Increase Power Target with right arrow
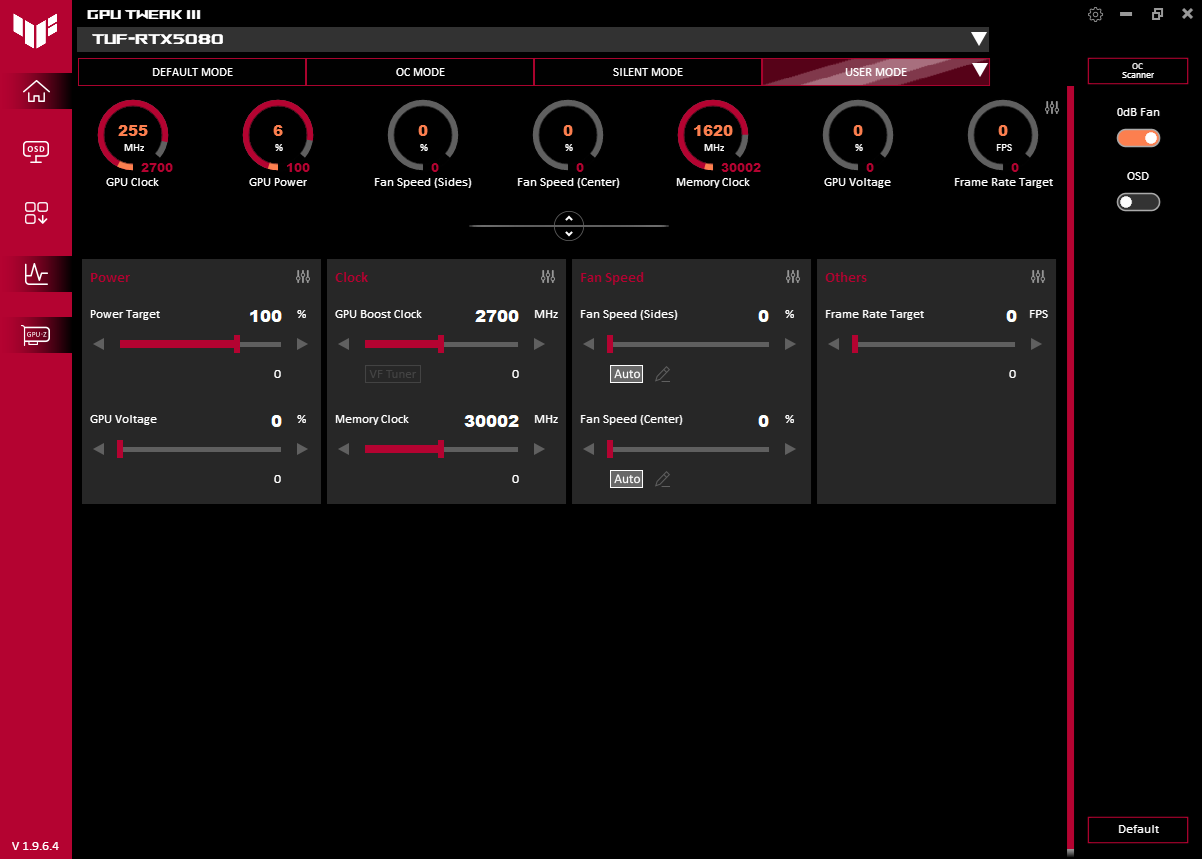The width and height of the screenshot is (1202, 859). (302, 344)
